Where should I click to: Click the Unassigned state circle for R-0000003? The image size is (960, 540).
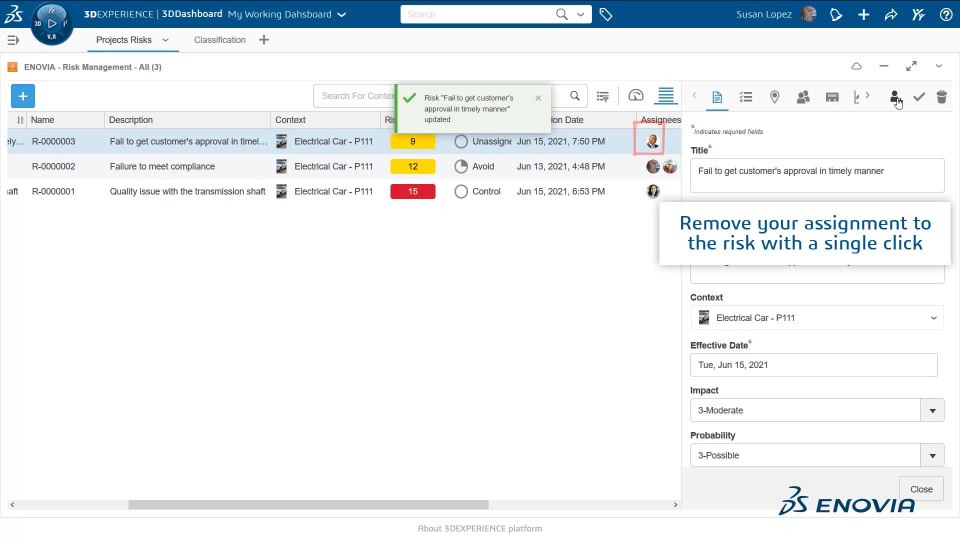(461, 141)
